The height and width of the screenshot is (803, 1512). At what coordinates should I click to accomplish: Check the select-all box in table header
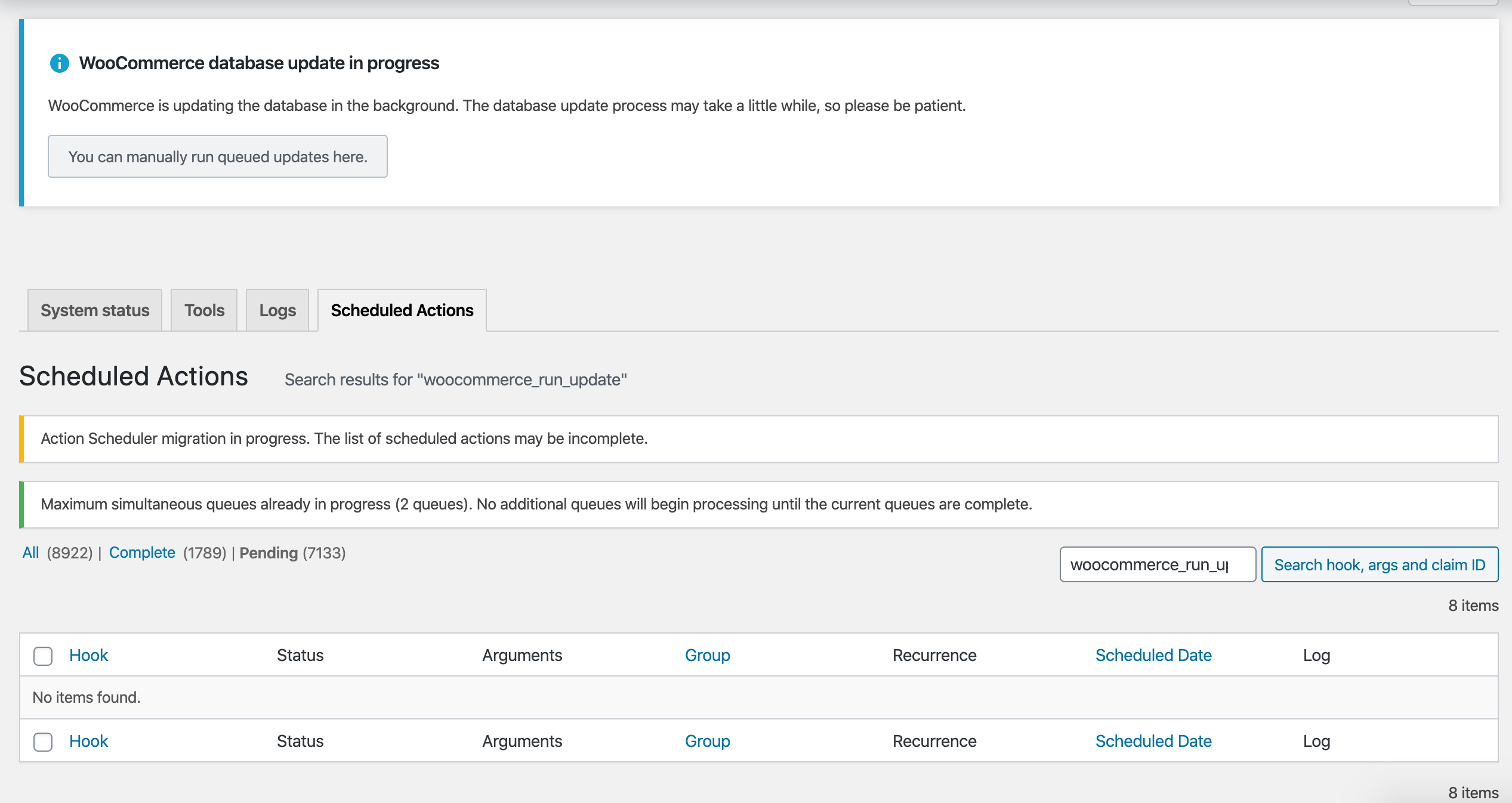click(x=43, y=656)
